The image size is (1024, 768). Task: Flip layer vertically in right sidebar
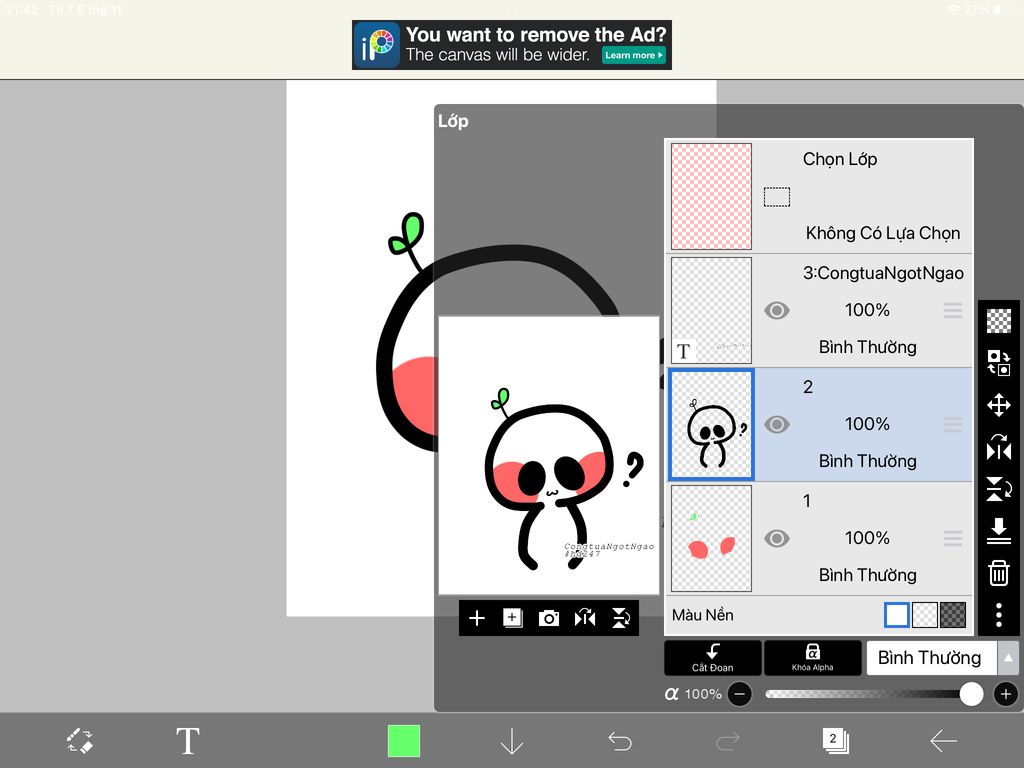pyautogui.click(x=999, y=489)
